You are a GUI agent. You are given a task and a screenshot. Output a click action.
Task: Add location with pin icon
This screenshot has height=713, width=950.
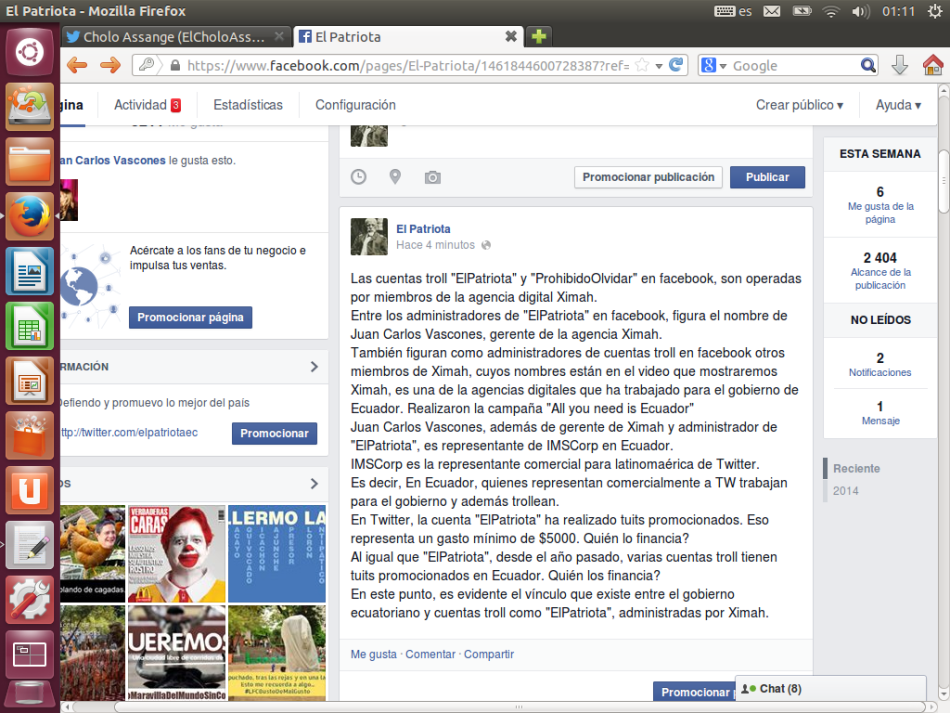[395, 177]
